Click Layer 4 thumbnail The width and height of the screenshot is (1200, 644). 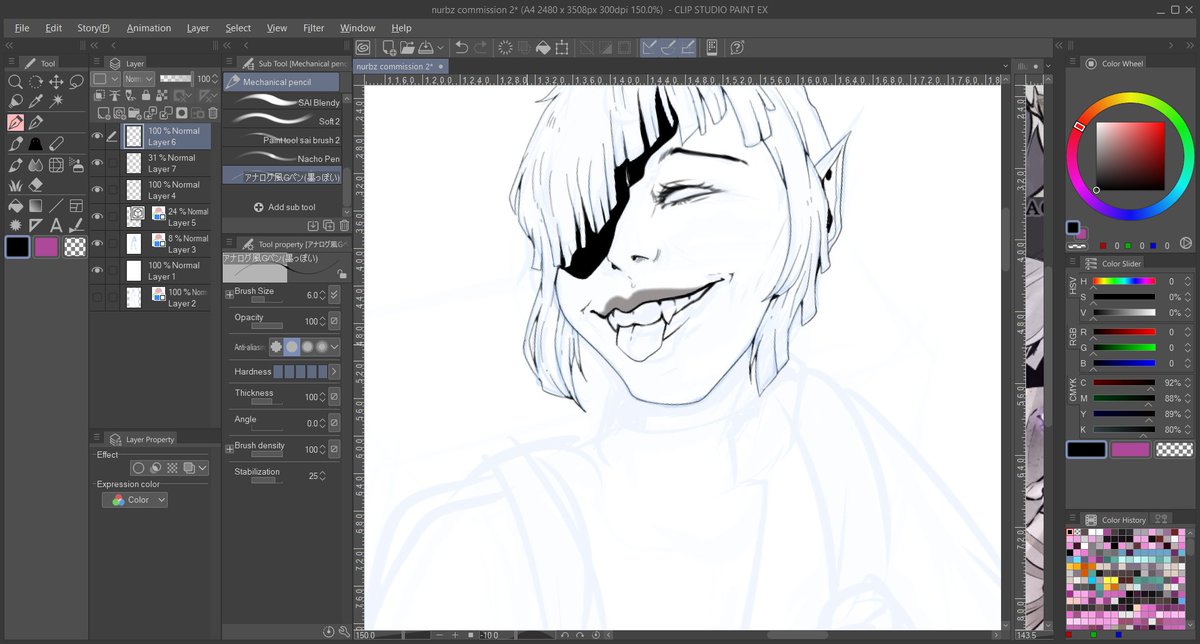tap(133, 190)
